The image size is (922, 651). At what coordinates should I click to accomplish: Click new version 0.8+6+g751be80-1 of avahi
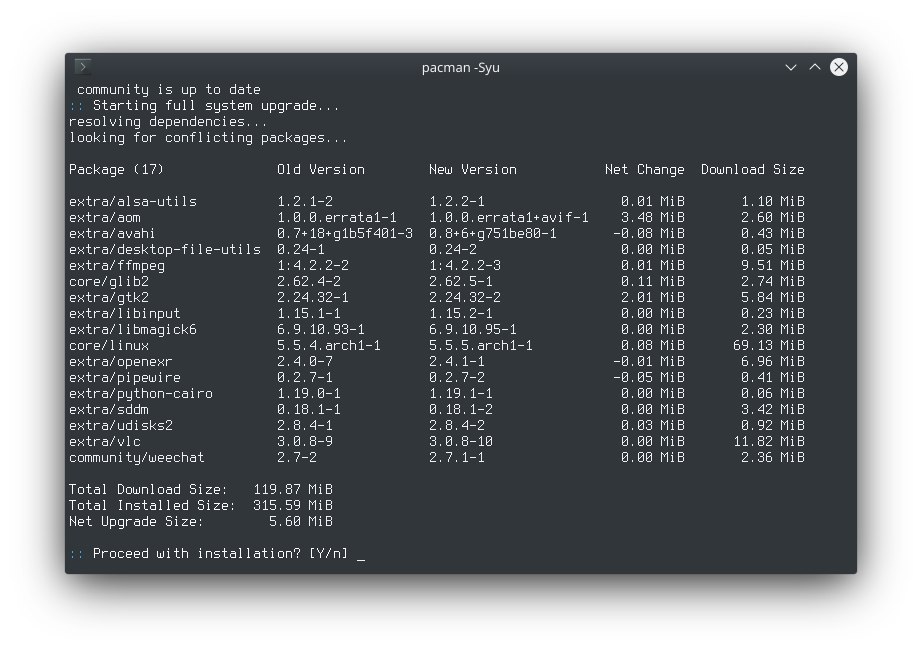[493, 233]
